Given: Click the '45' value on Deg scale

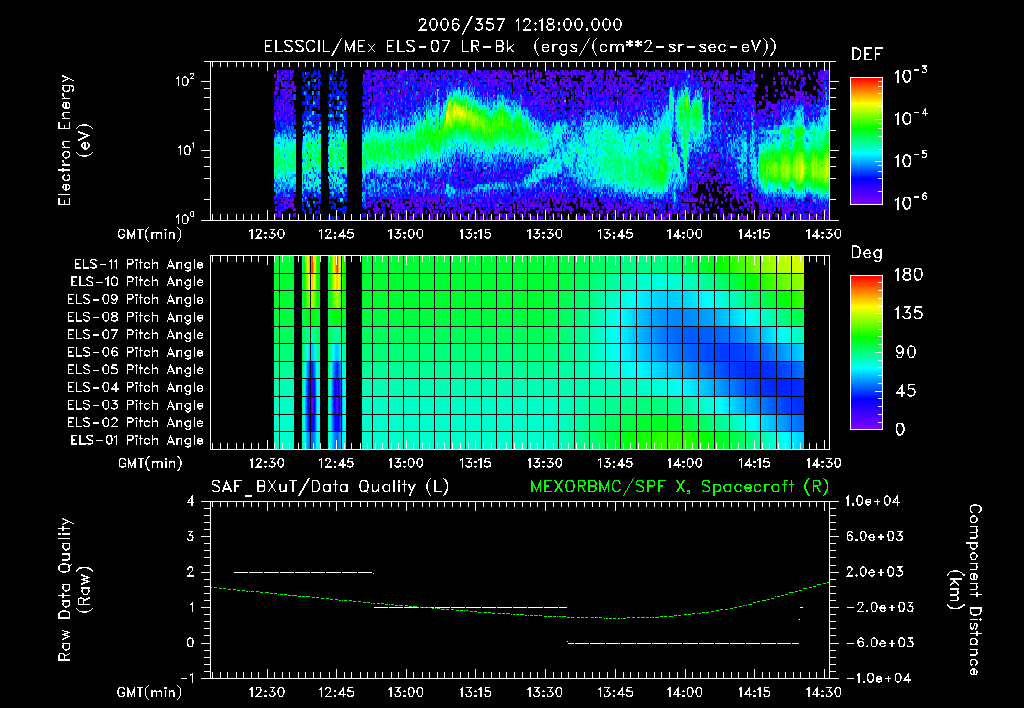Looking at the screenshot, I should [x=905, y=391].
